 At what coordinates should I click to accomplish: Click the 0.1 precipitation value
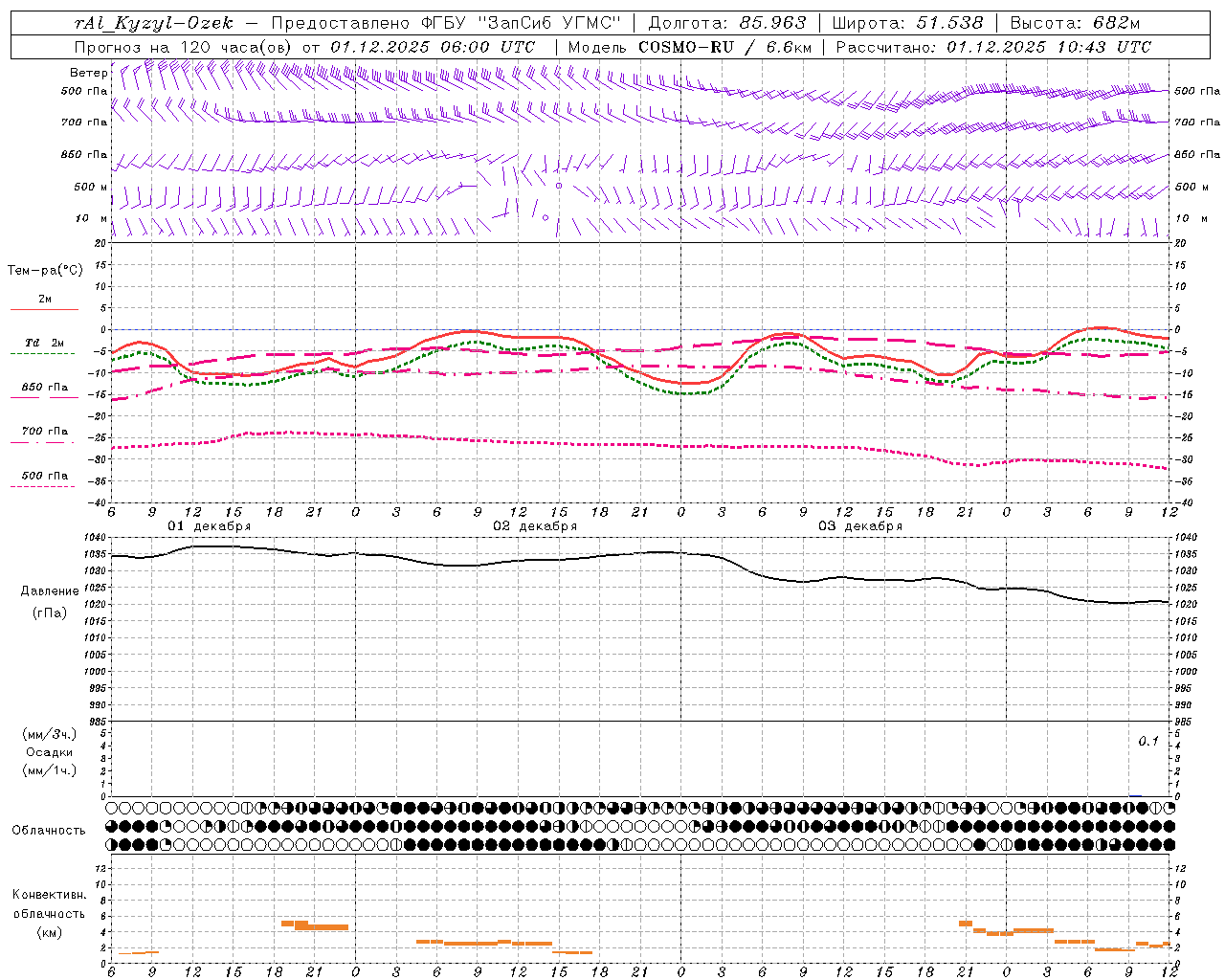pos(1147,741)
